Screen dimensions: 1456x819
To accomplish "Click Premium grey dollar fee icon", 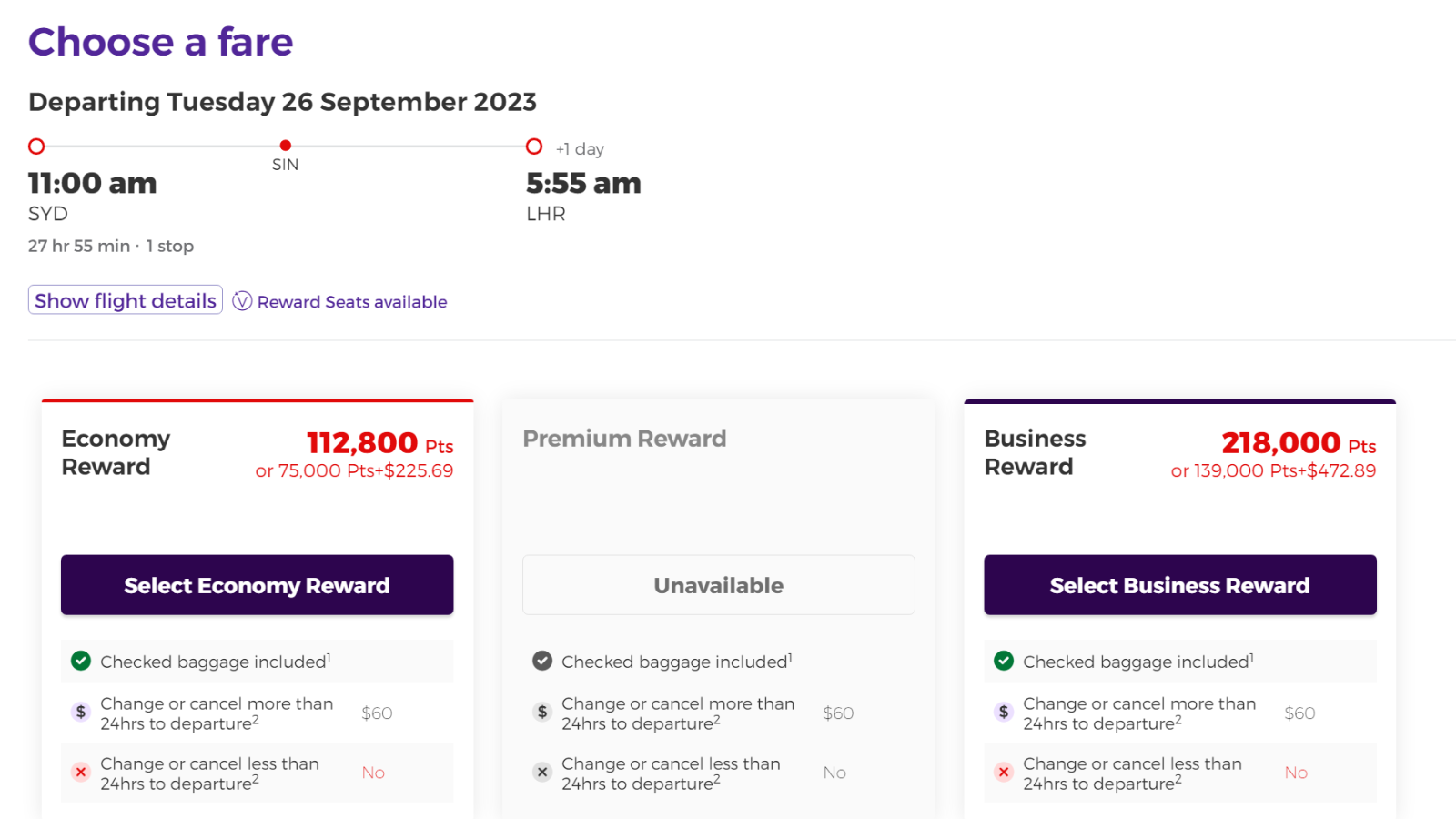I will [542, 712].
